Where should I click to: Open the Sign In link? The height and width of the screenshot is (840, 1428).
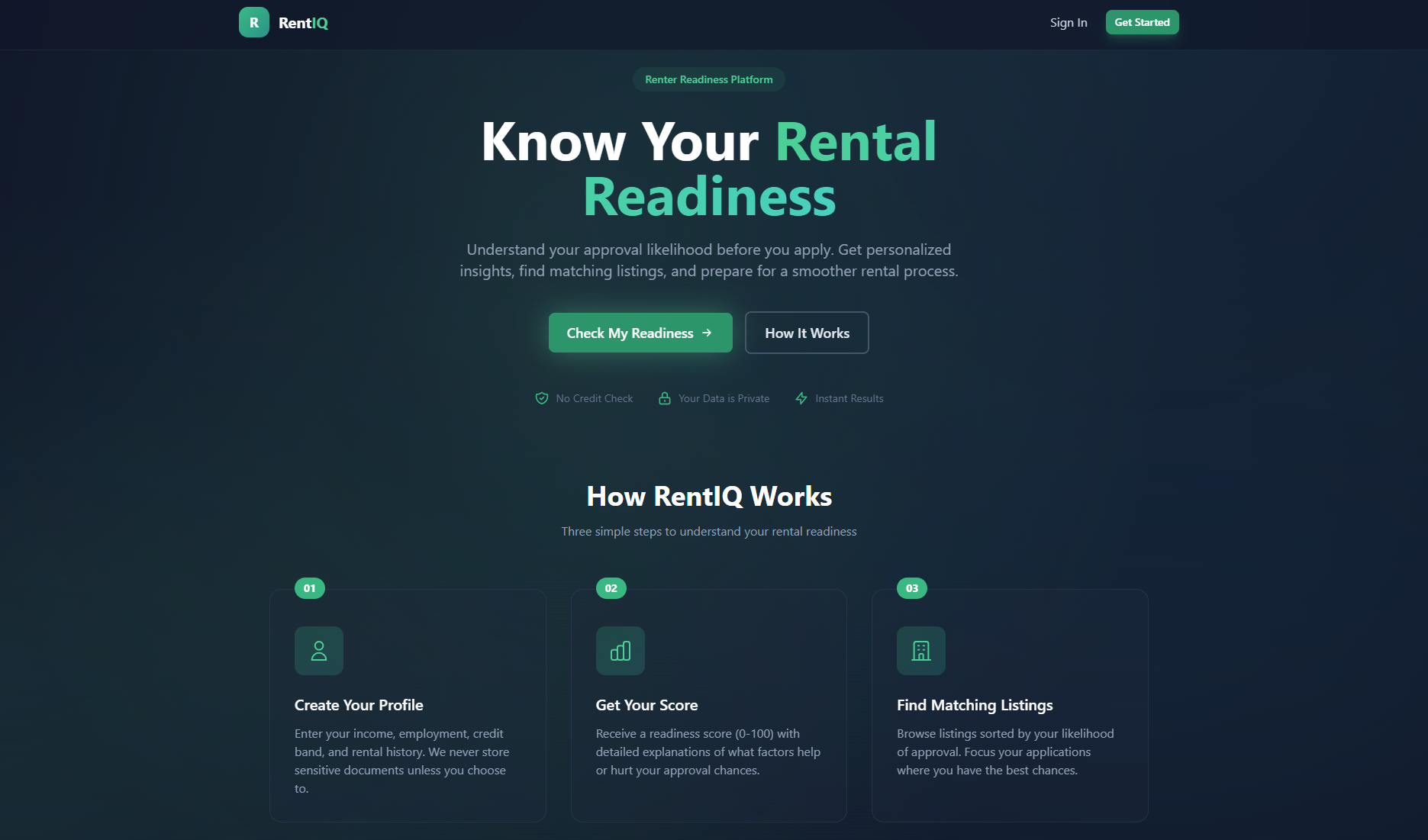click(x=1069, y=23)
